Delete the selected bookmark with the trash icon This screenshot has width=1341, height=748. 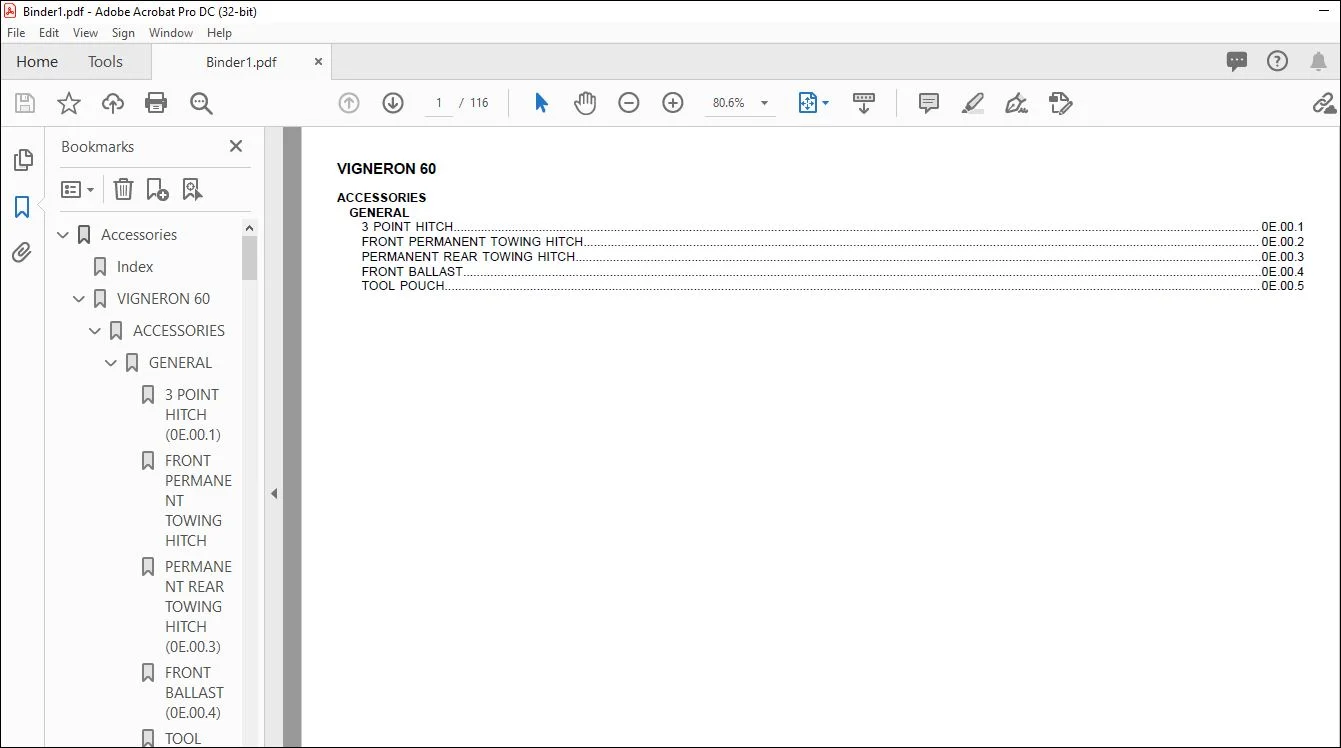pos(123,189)
